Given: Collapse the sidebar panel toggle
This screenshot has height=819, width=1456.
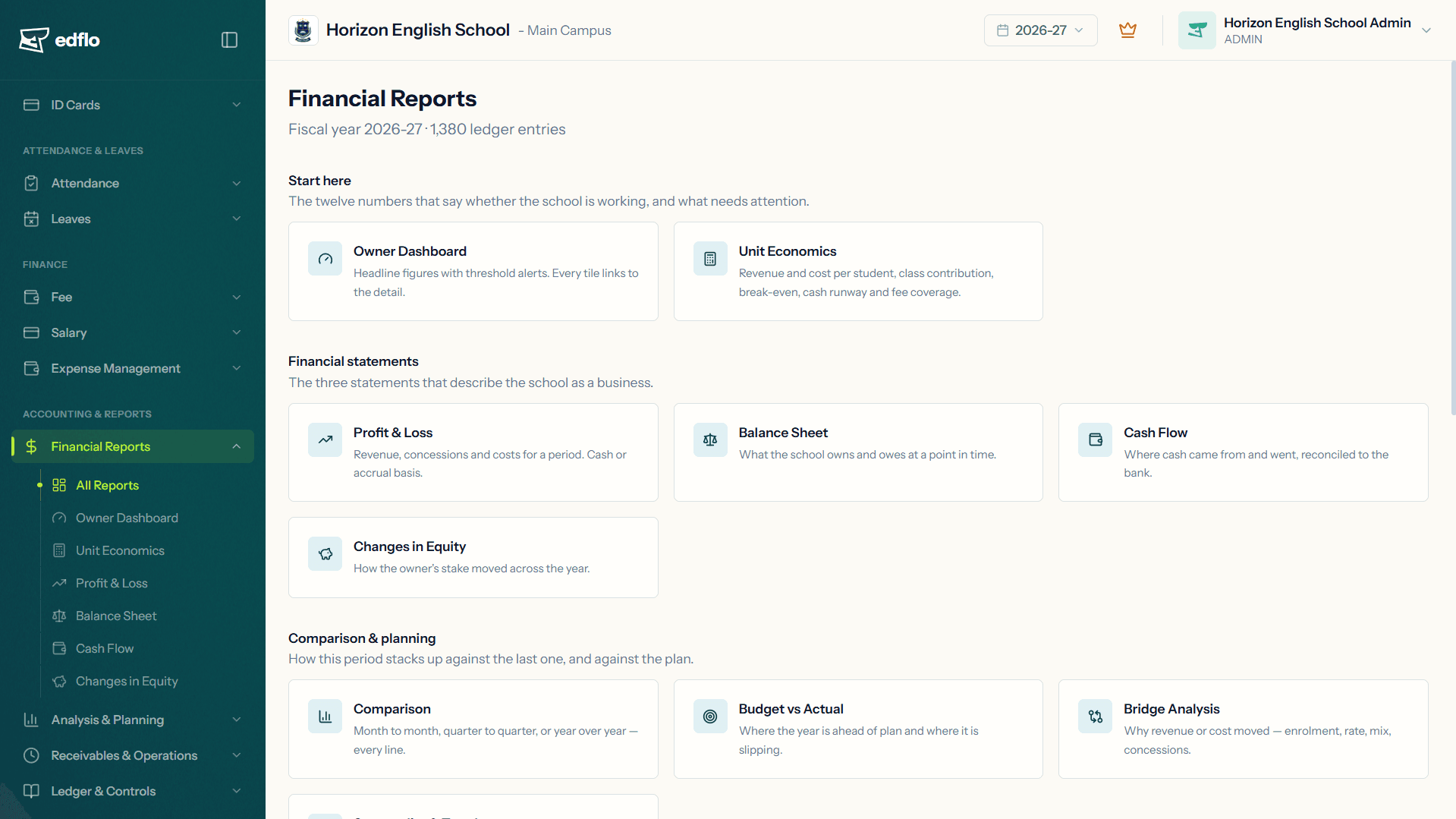Looking at the screenshot, I should pyautogui.click(x=229, y=39).
